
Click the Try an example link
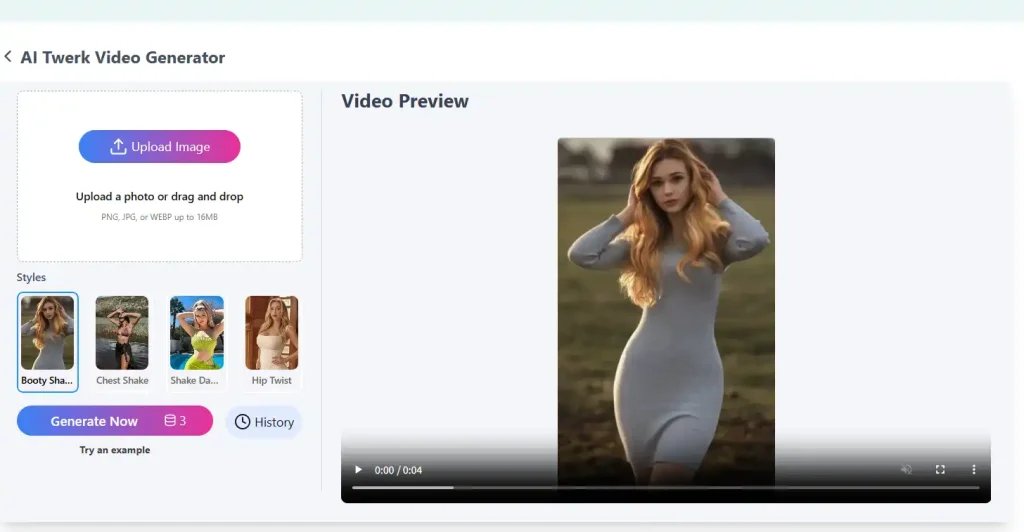tap(115, 450)
